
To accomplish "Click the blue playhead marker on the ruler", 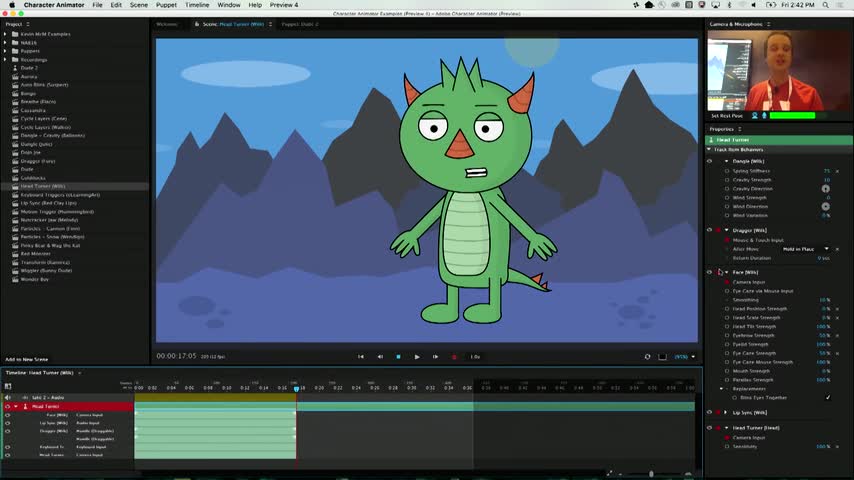I will point(296,389).
